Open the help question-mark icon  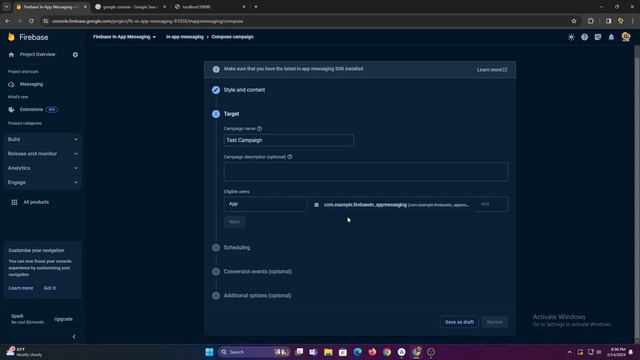584,37
